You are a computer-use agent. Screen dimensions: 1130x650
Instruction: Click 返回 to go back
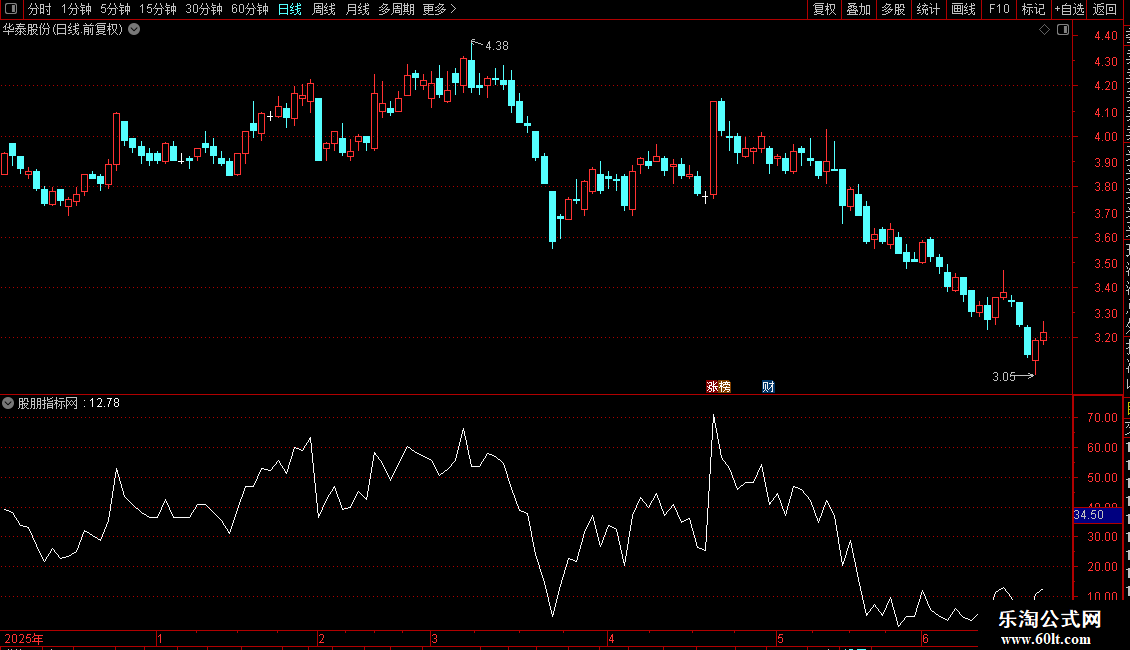pyautogui.click(x=1105, y=9)
